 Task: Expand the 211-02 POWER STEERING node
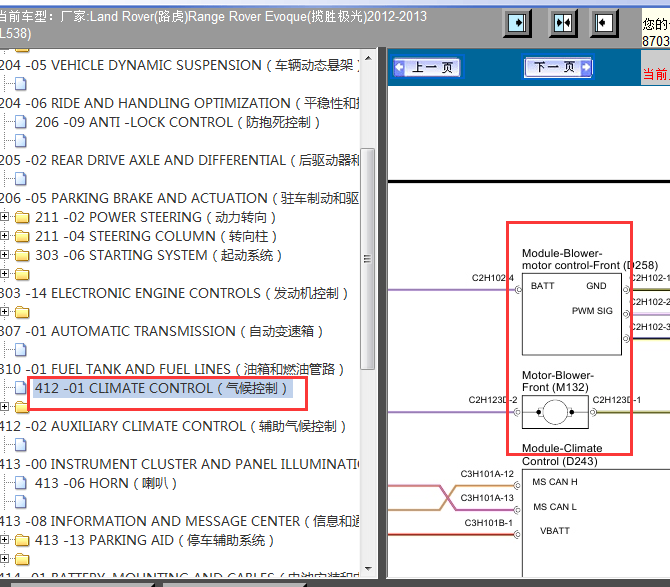click(4, 217)
